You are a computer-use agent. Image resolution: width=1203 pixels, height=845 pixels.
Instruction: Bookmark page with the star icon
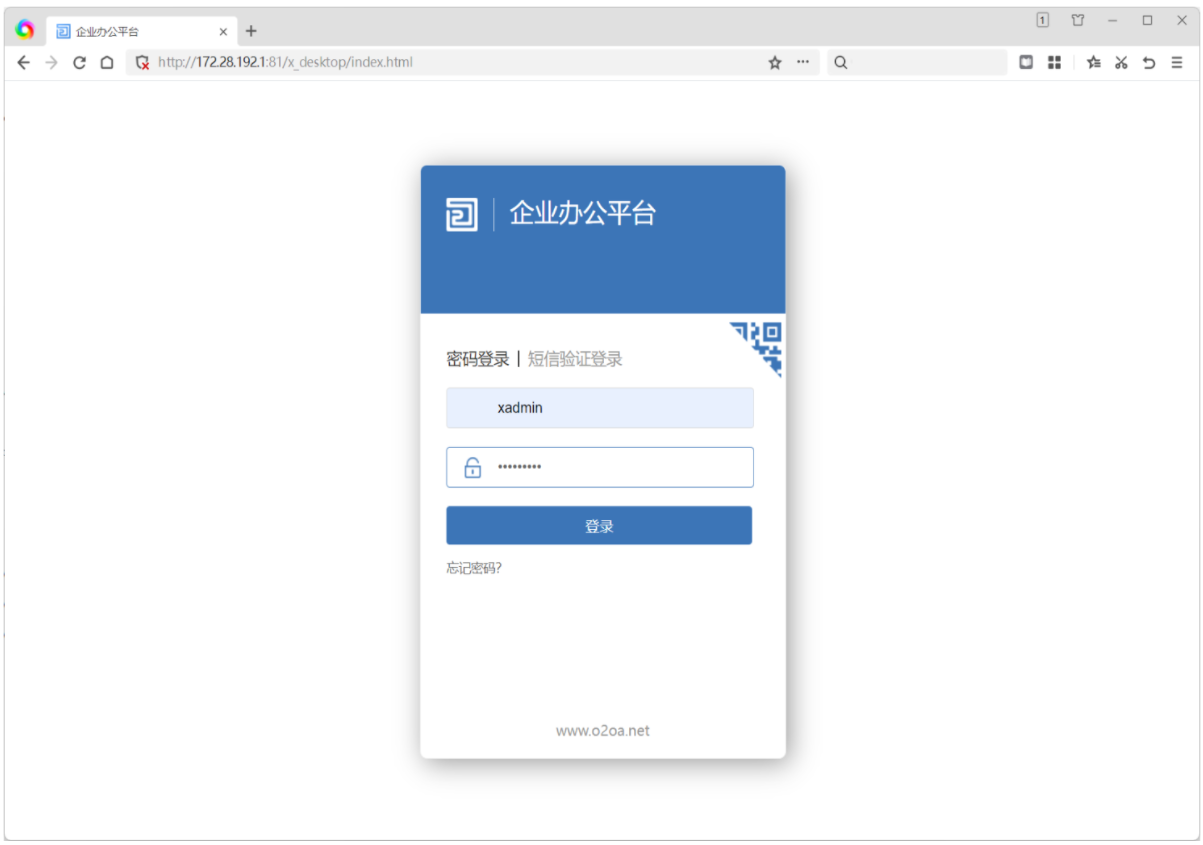click(x=774, y=62)
